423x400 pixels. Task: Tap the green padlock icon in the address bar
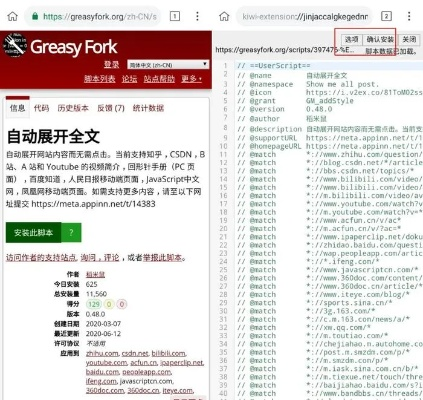click(35, 16)
